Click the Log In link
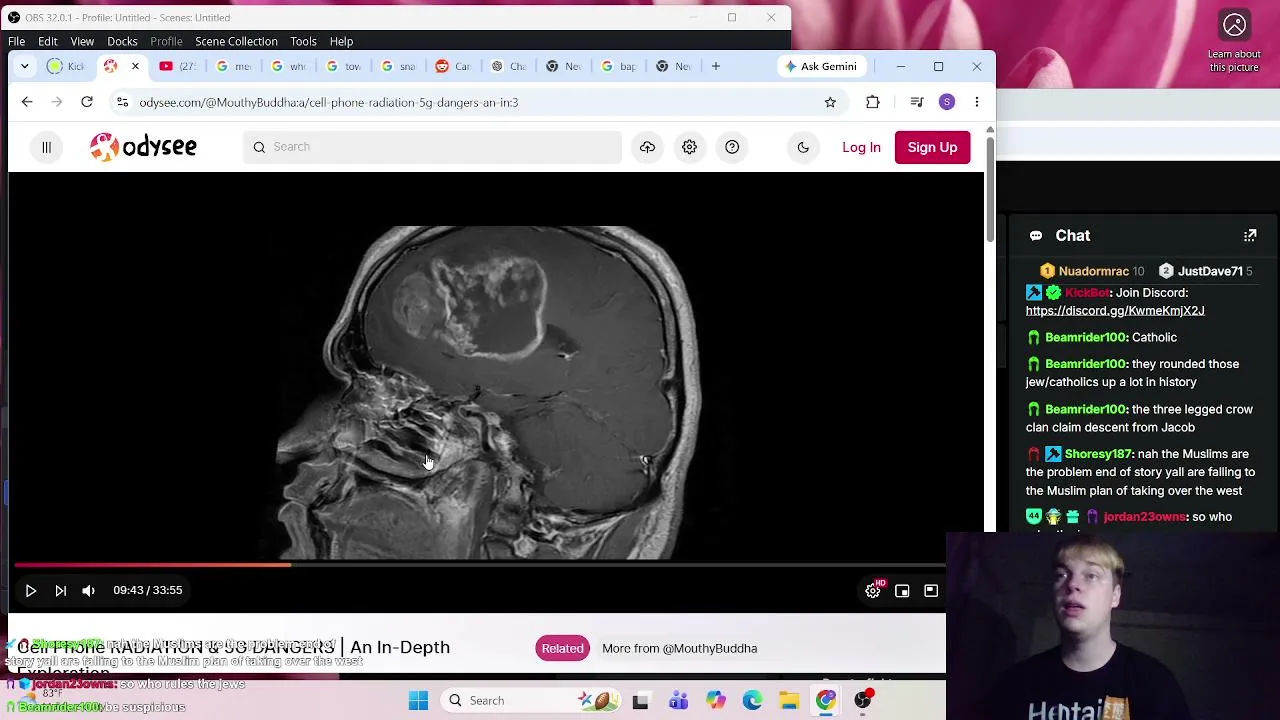The image size is (1280, 720). (861, 147)
